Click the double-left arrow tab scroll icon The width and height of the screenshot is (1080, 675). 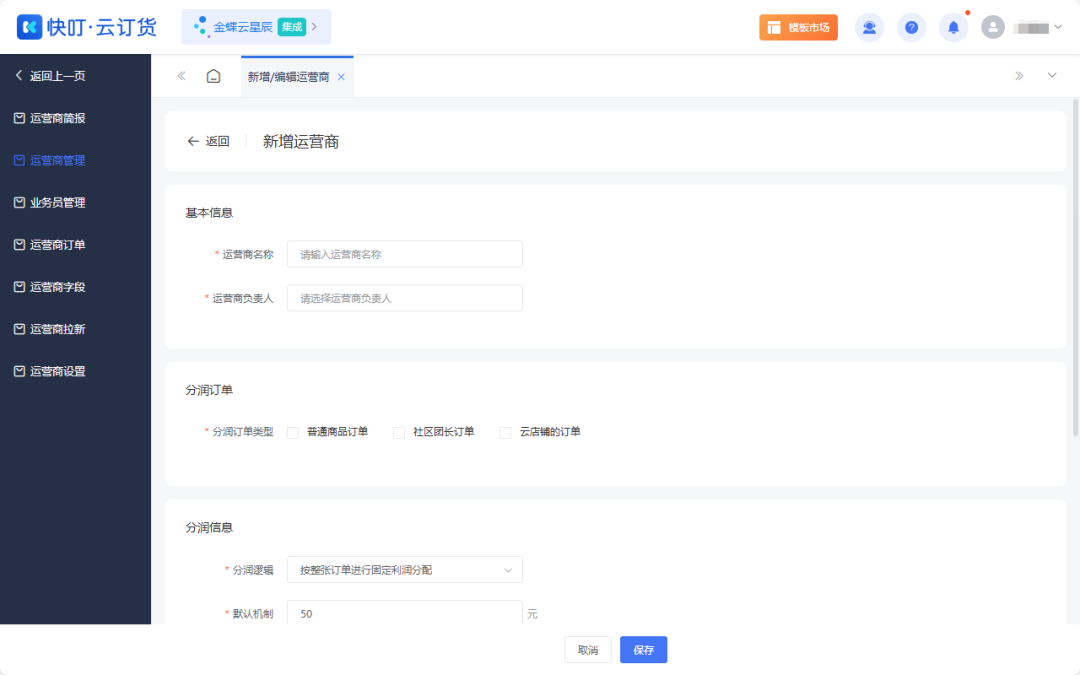pos(181,76)
